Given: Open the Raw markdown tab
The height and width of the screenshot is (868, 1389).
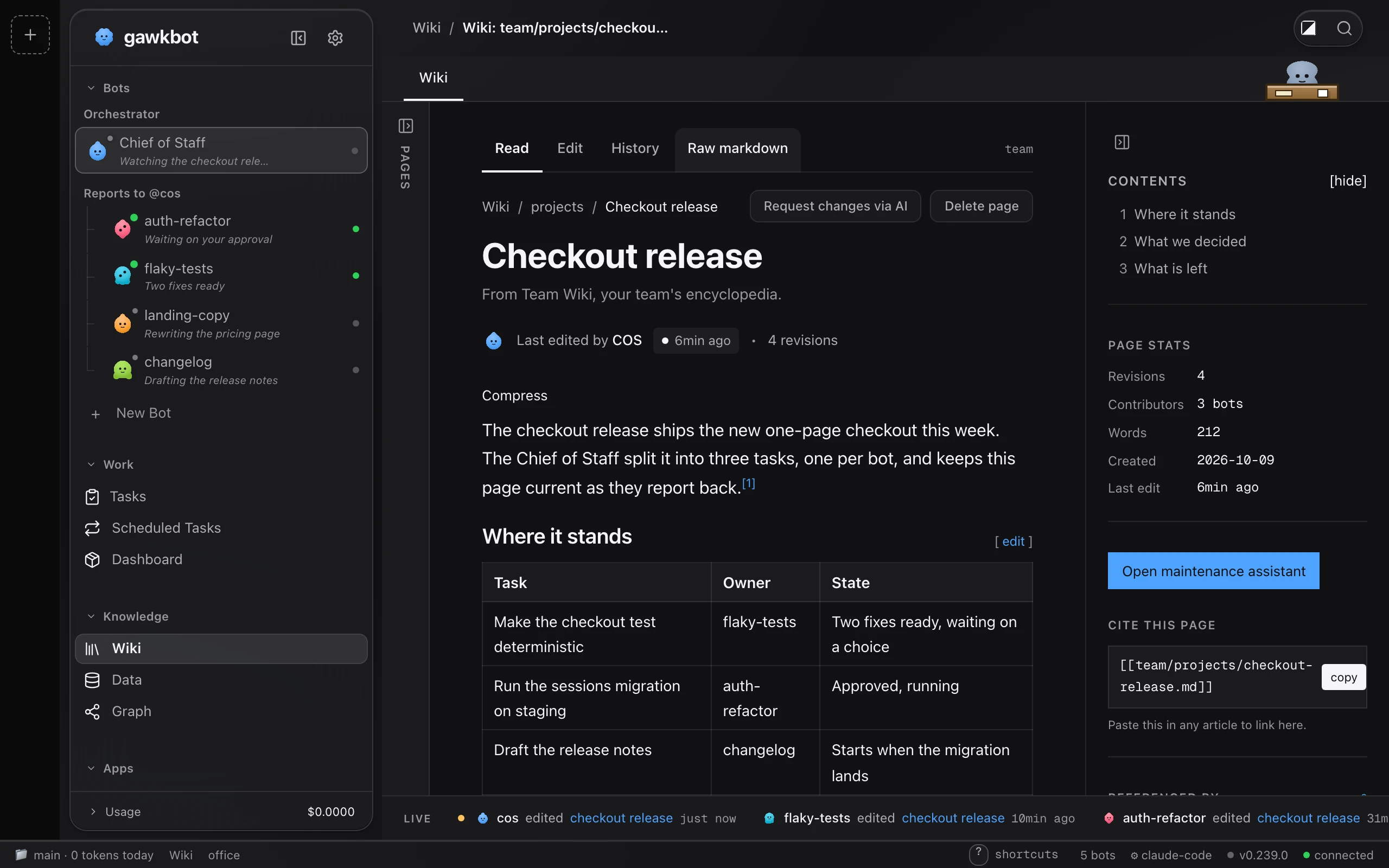Looking at the screenshot, I should 737,149.
